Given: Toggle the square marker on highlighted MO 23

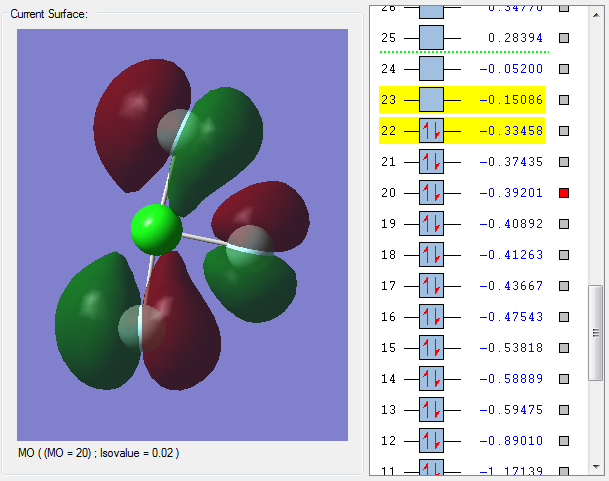Looking at the screenshot, I should (564, 100).
